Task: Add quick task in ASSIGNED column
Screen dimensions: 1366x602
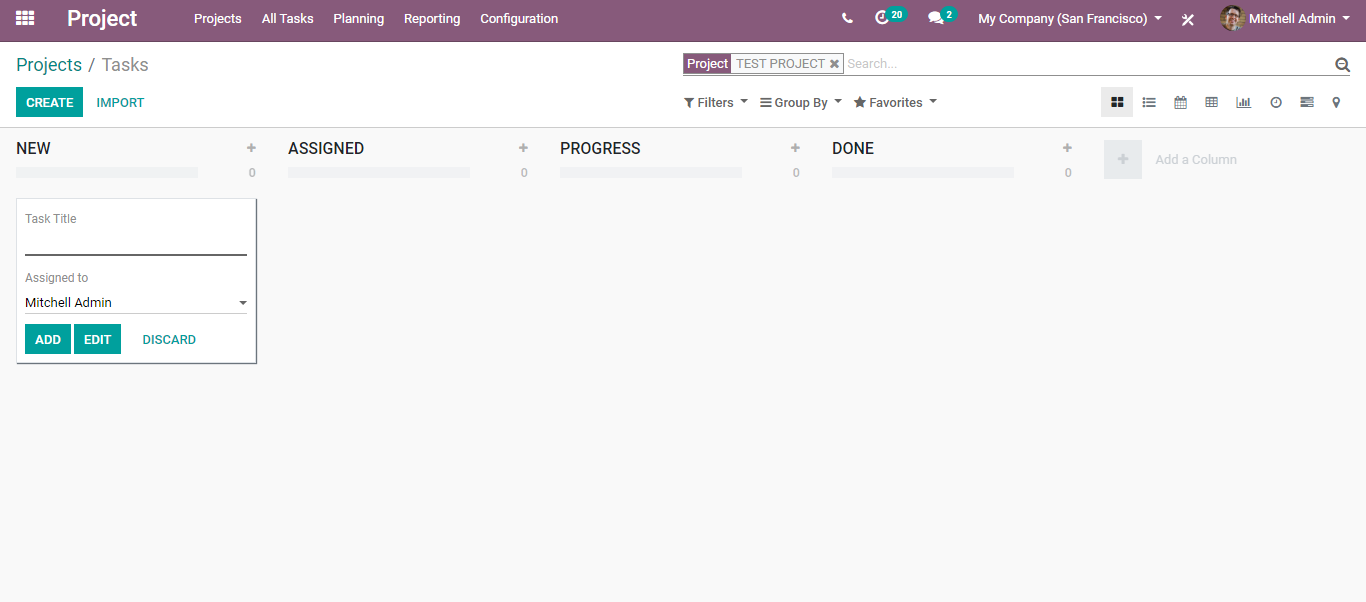Action: (x=523, y=148)
